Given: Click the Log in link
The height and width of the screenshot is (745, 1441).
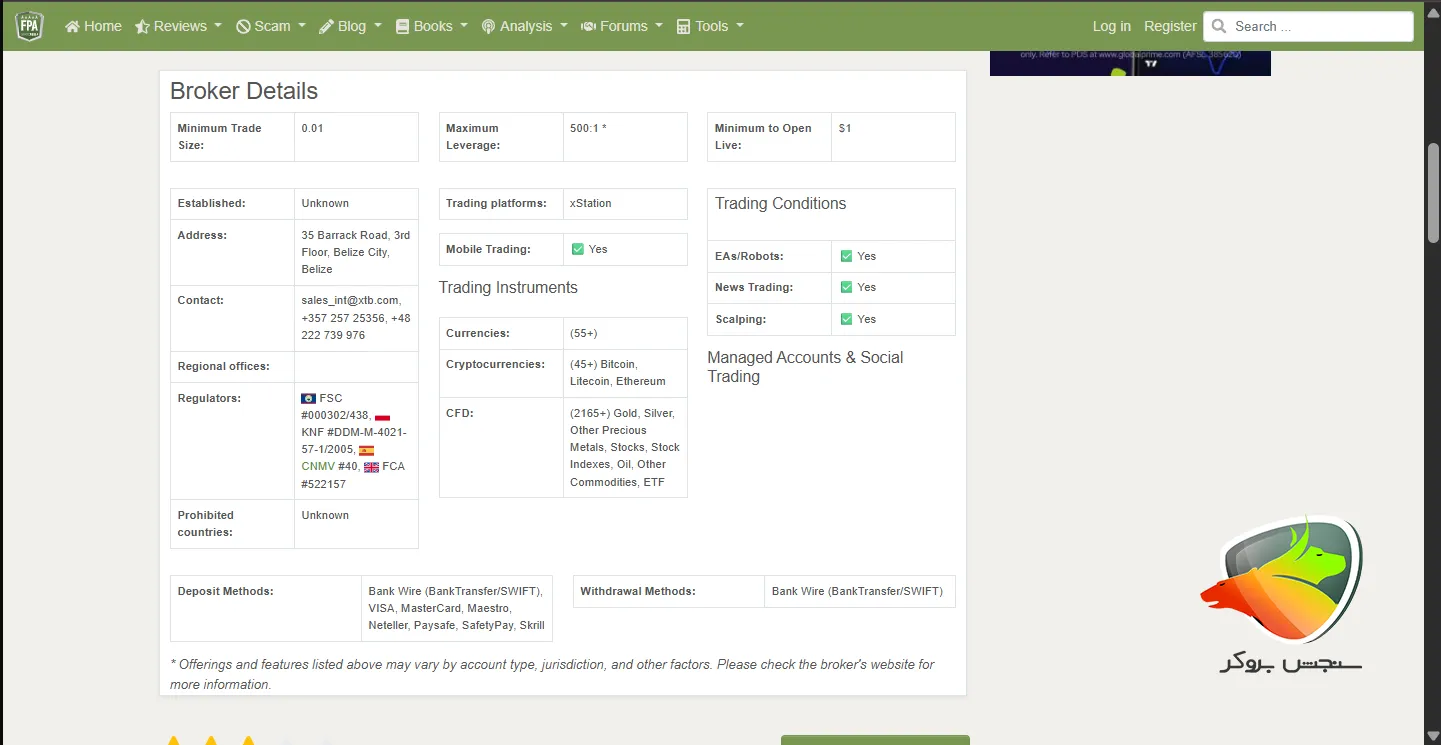Looking at the screenshot, I should tap(1111, 27).
